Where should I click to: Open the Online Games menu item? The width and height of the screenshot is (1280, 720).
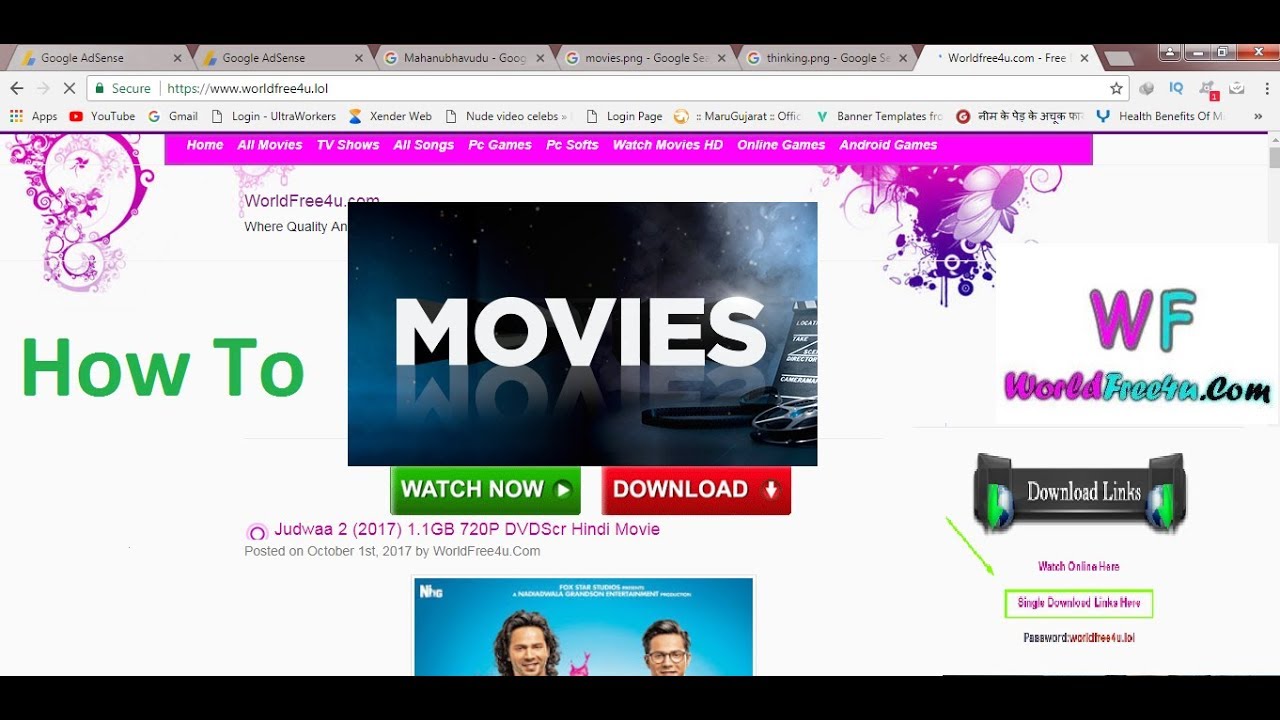pos(781,145)
